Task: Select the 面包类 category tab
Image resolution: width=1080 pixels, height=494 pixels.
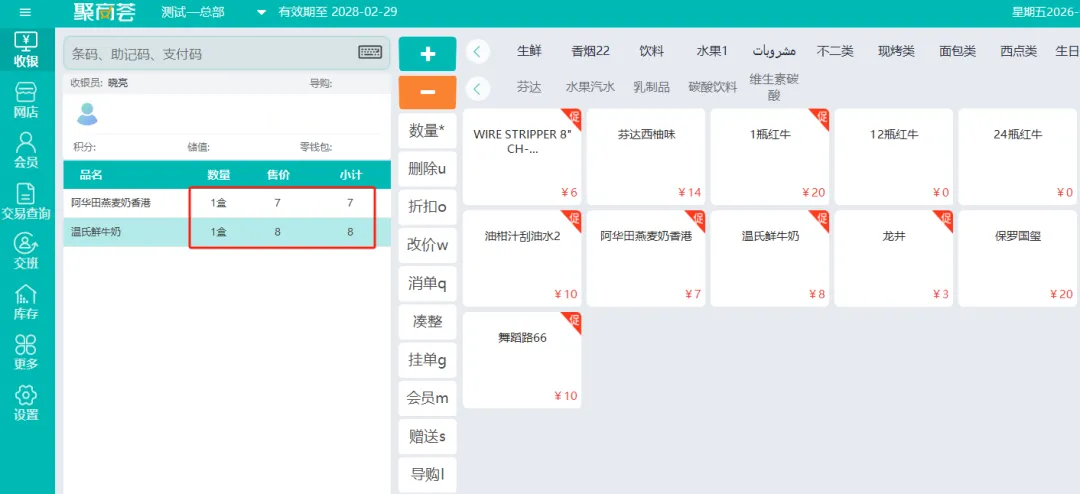Action: click(x=958, y=51)
